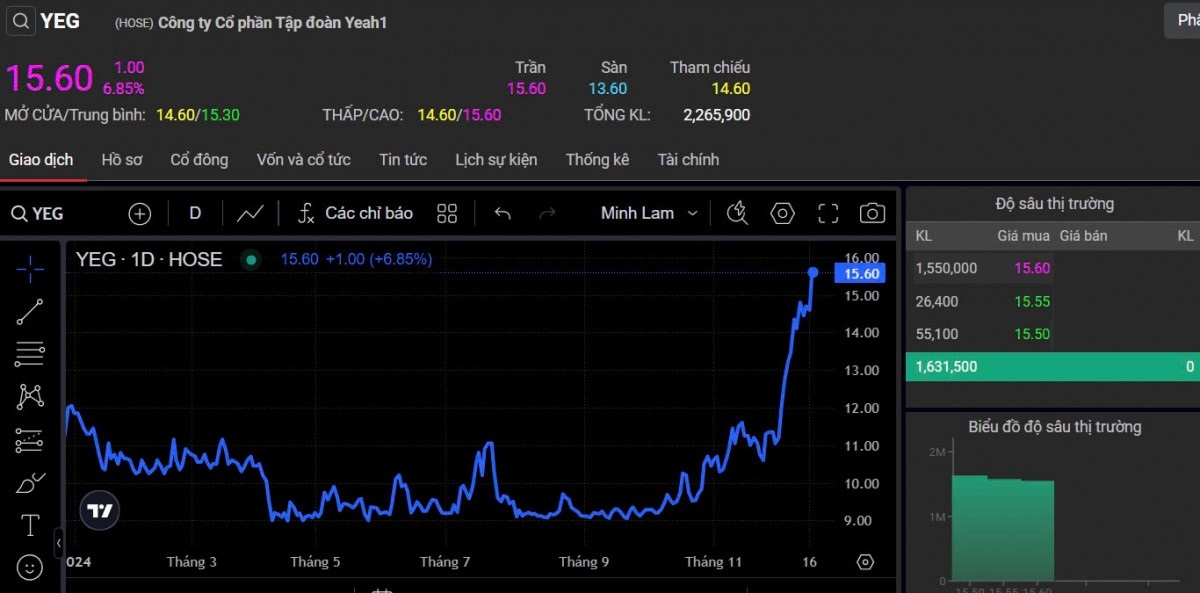
Task: Open the indicator templates grid icon
Action: click(x=447, y=213)
